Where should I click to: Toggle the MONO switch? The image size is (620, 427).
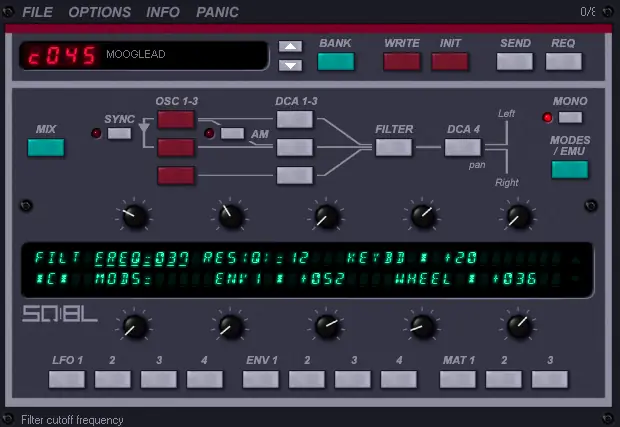570,117
